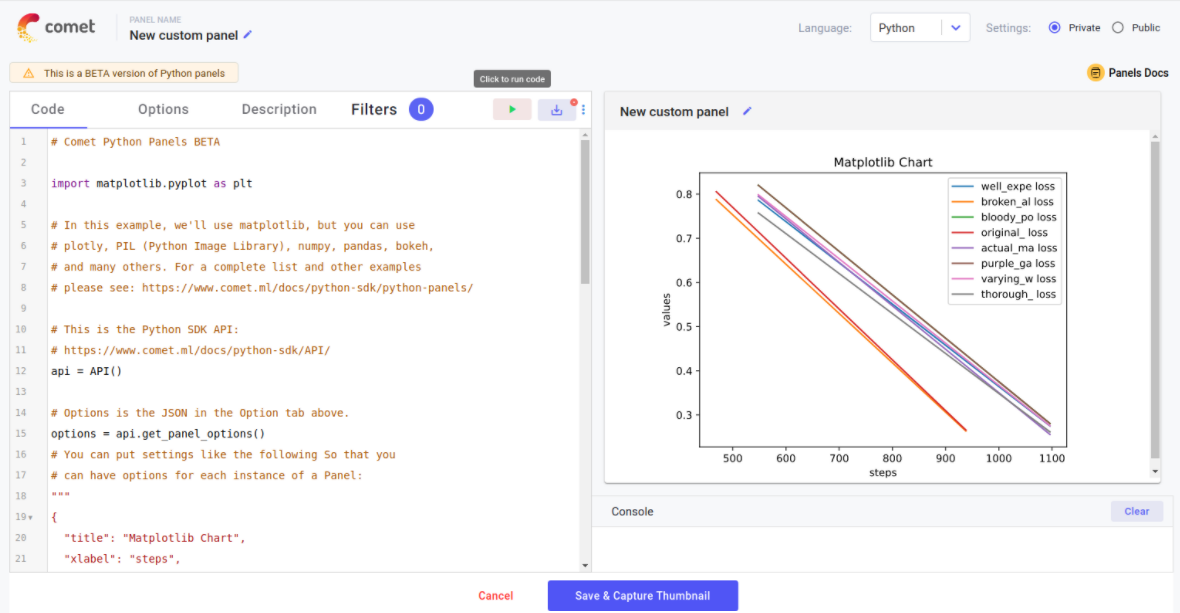Collapse the code fold arrow on line 19
Viewport: 1180px width, 613px height.
31,517
